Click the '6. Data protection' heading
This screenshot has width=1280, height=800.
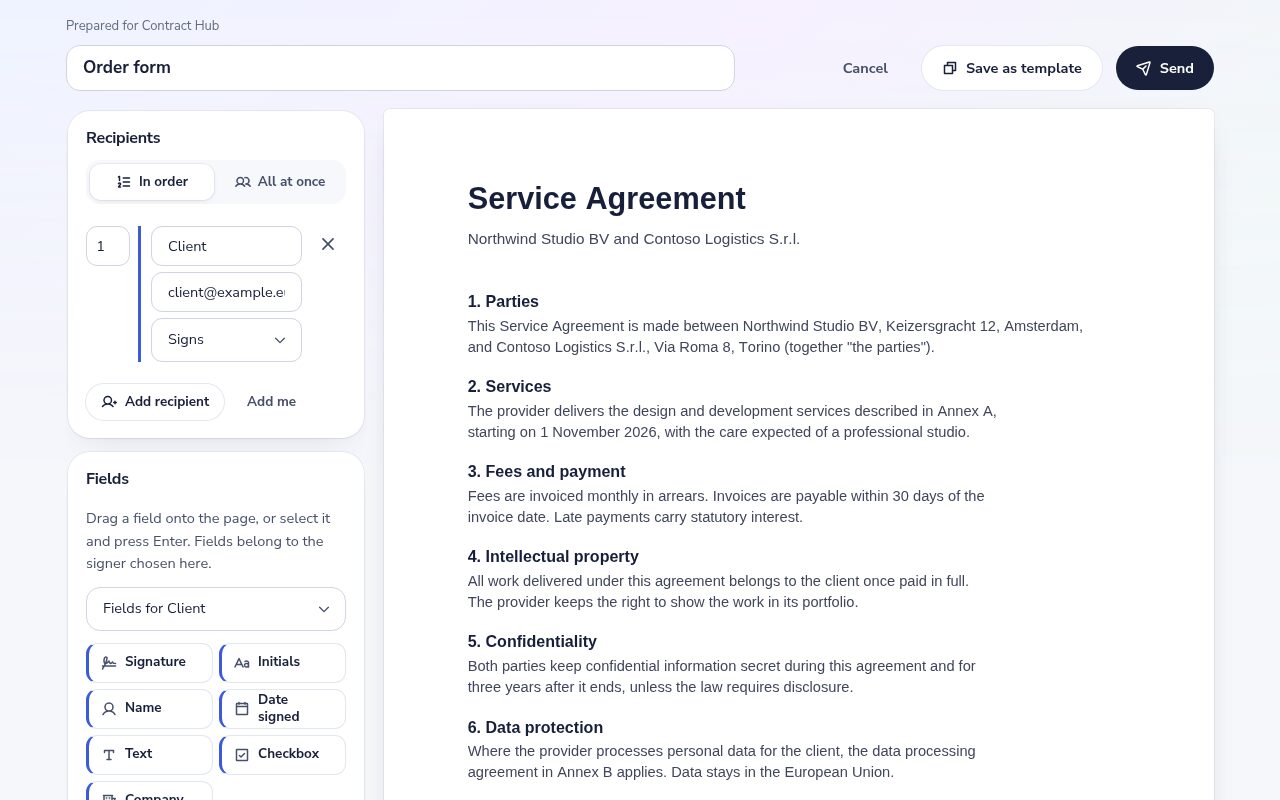tap(535, 727)
